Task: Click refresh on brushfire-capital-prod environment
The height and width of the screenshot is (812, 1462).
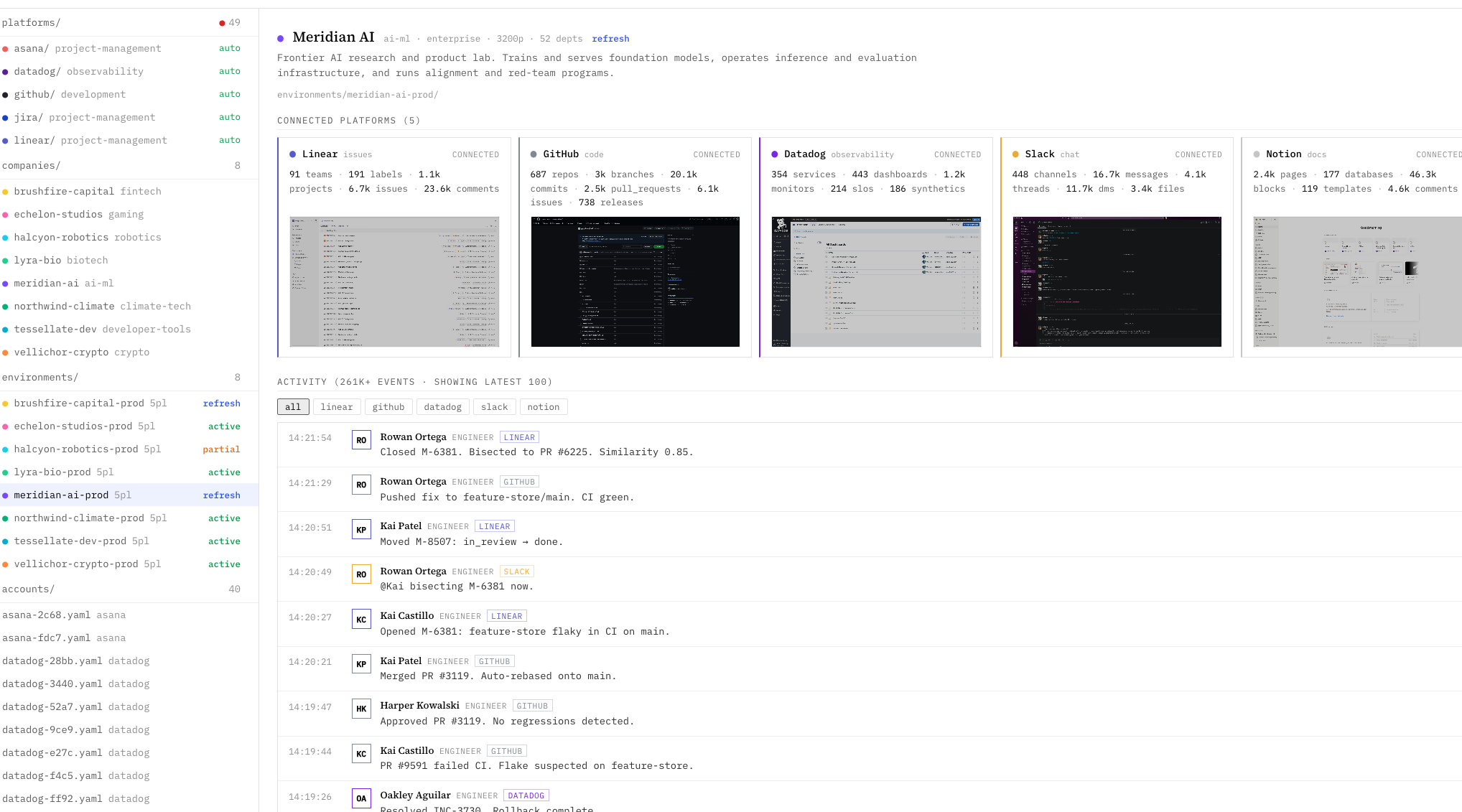Action: pos(221,403)
